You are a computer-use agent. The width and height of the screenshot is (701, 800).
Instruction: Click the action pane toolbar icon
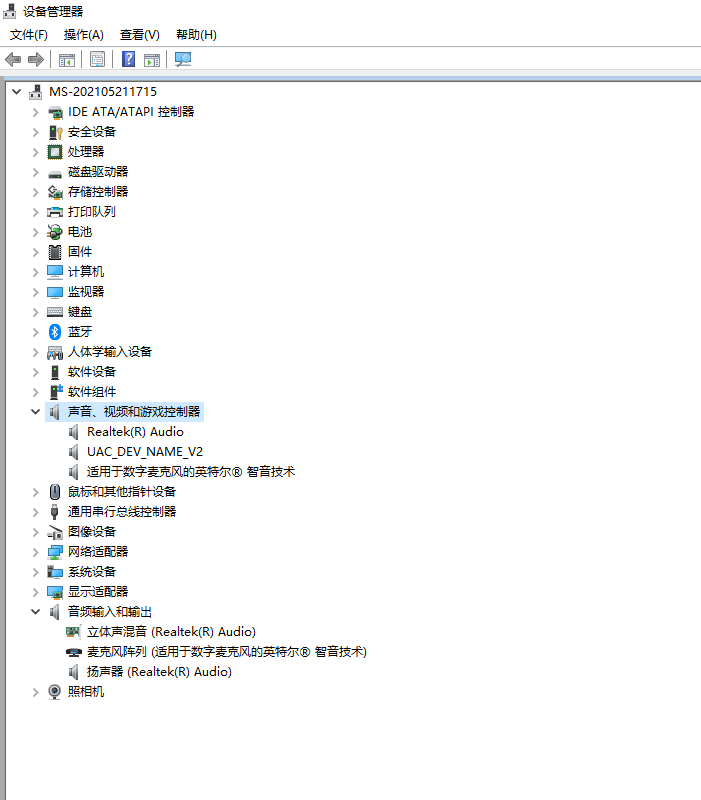click(152, 60)
